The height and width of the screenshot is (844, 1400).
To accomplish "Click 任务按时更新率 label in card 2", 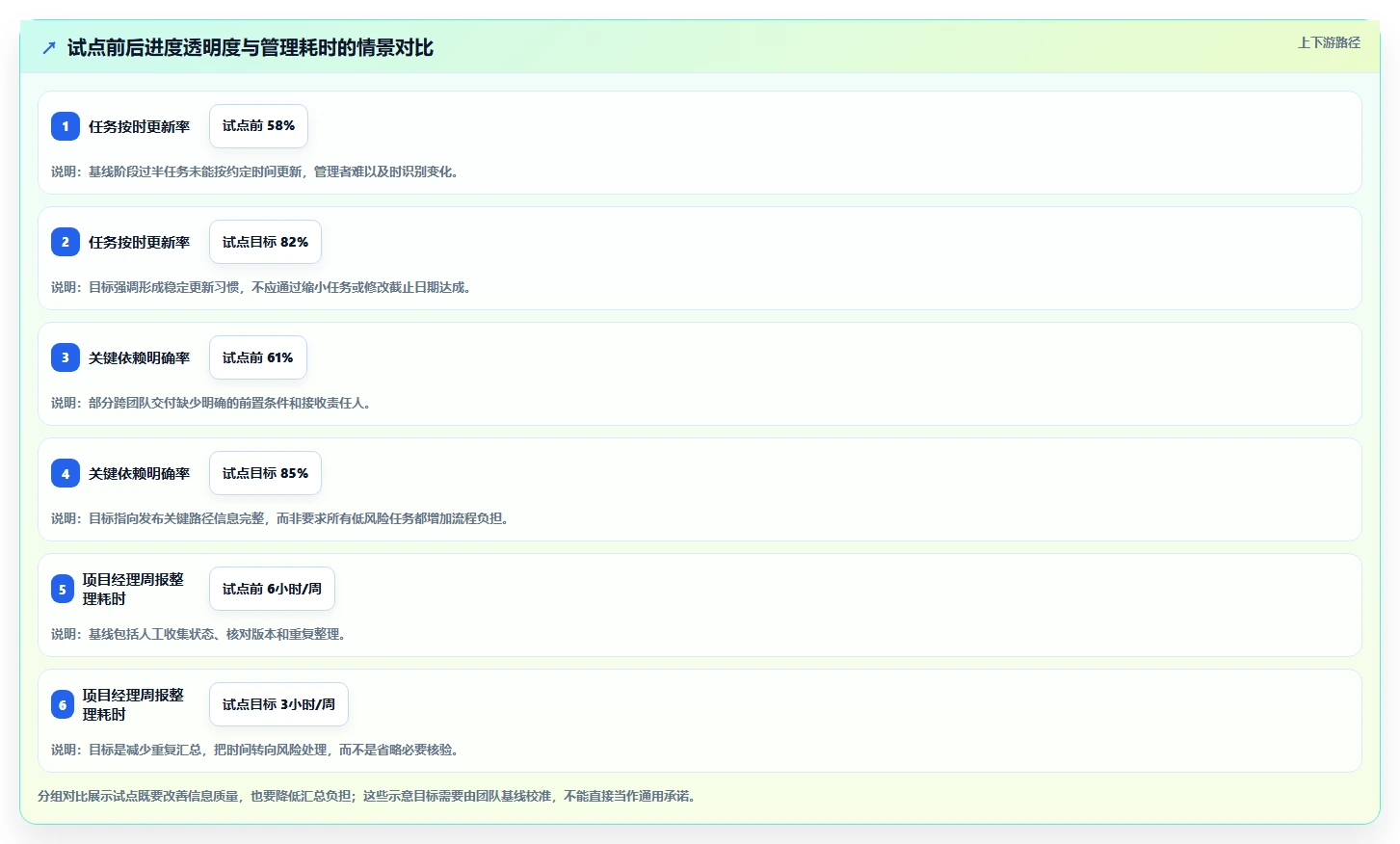I will (x=139, y=242).
